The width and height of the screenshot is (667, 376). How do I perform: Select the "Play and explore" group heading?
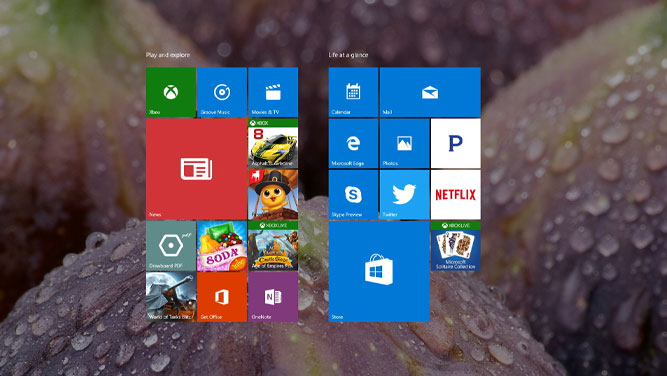click(168, 55)
